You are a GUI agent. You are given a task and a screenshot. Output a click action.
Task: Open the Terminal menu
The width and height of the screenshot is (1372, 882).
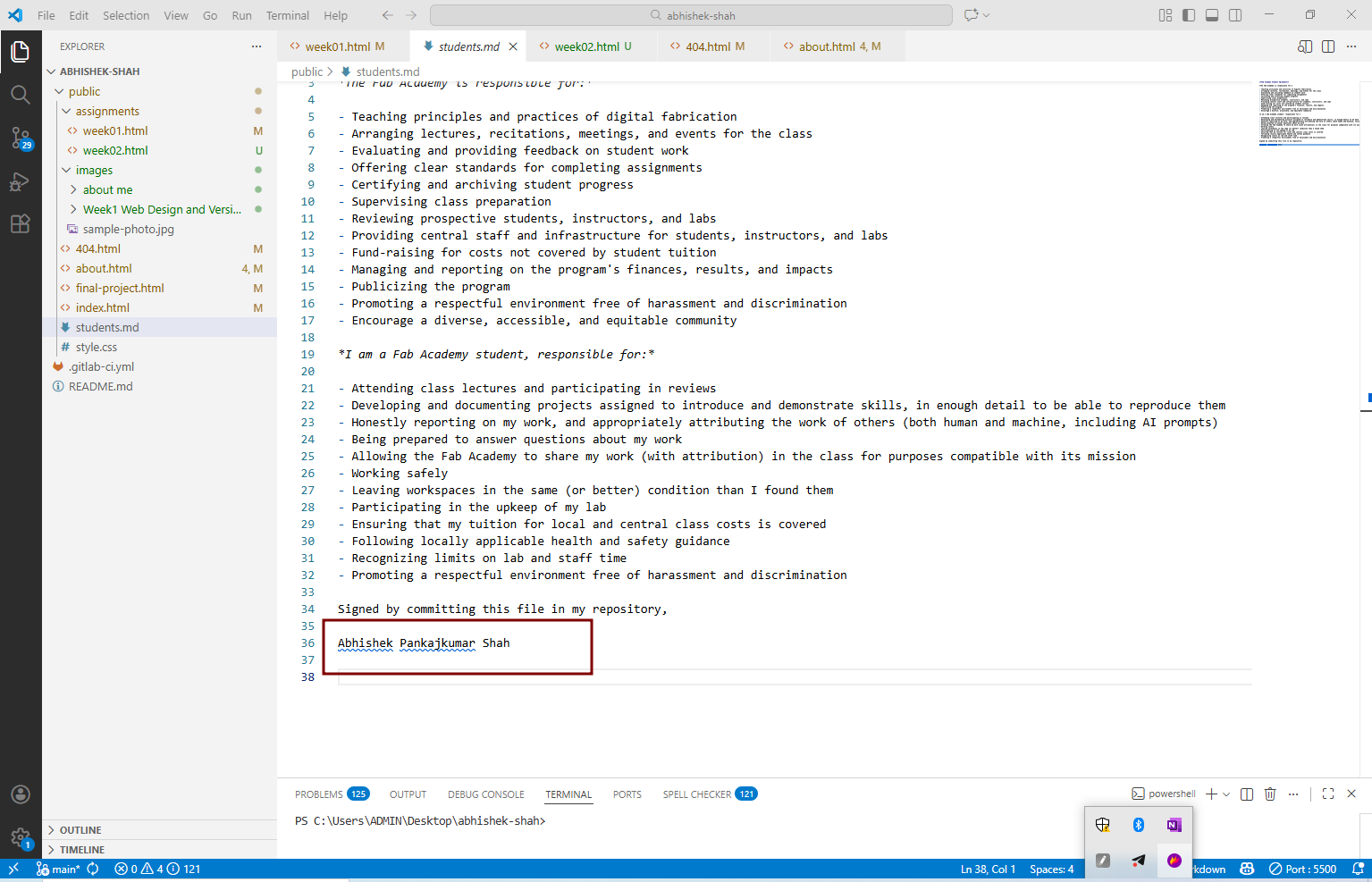click(287, 15)
